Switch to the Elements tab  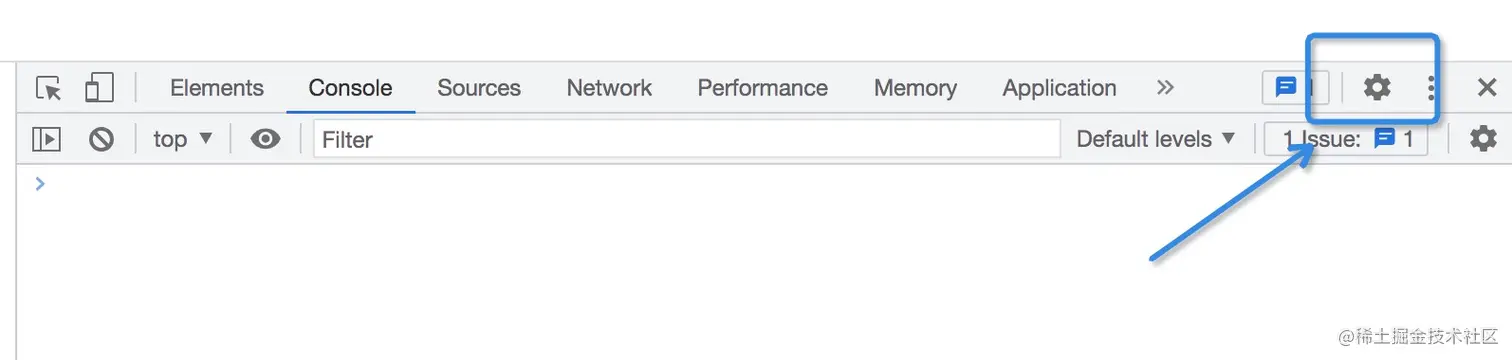click(x=217, y=88)
